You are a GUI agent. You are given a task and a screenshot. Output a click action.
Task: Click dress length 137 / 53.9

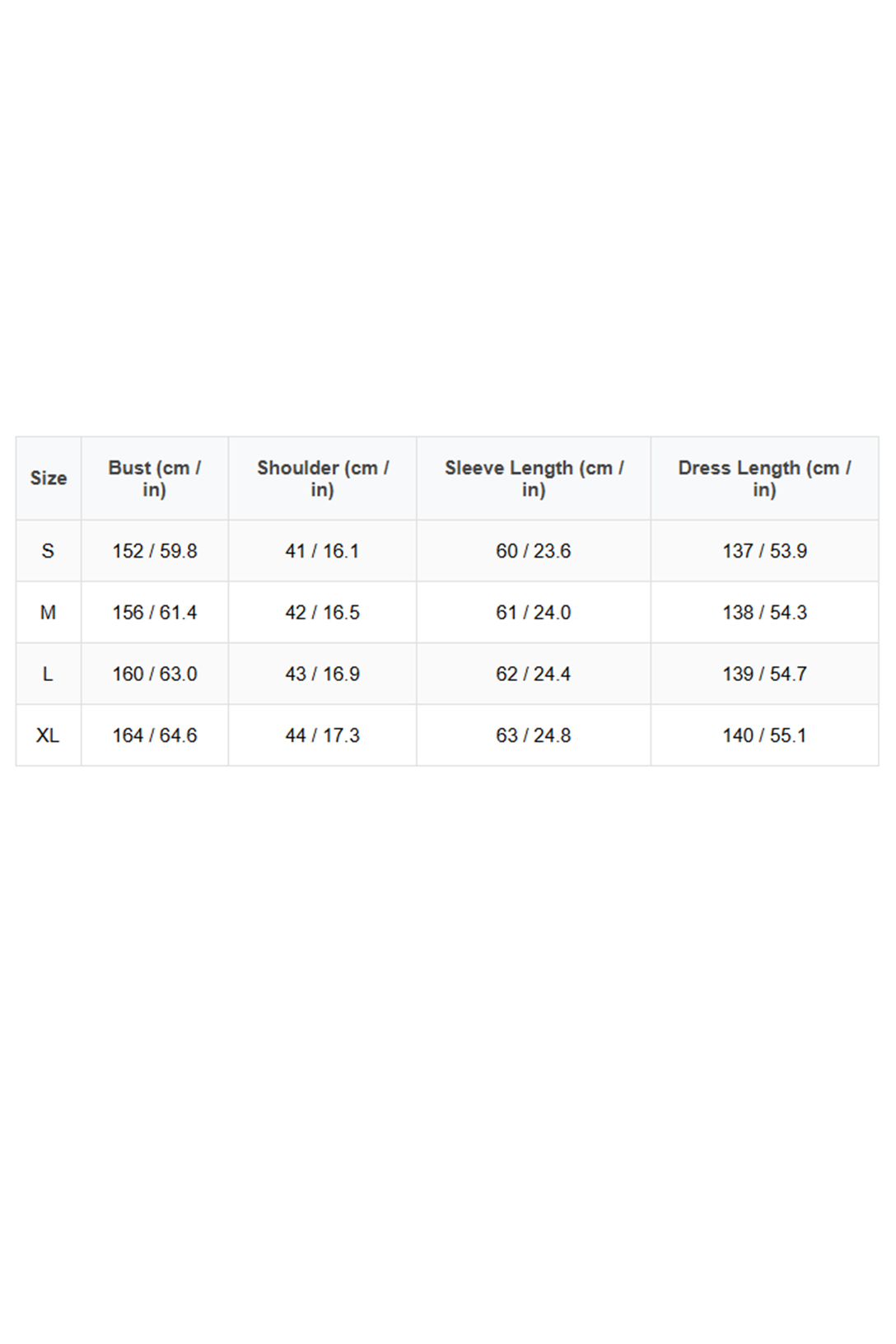pos(764,551)
